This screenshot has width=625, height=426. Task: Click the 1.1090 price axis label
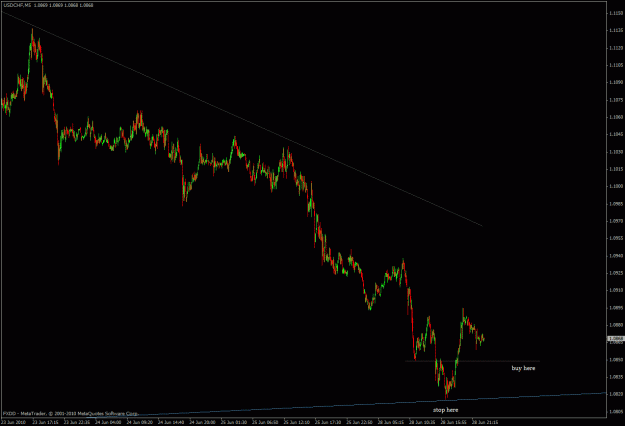(x=616, y=82)
